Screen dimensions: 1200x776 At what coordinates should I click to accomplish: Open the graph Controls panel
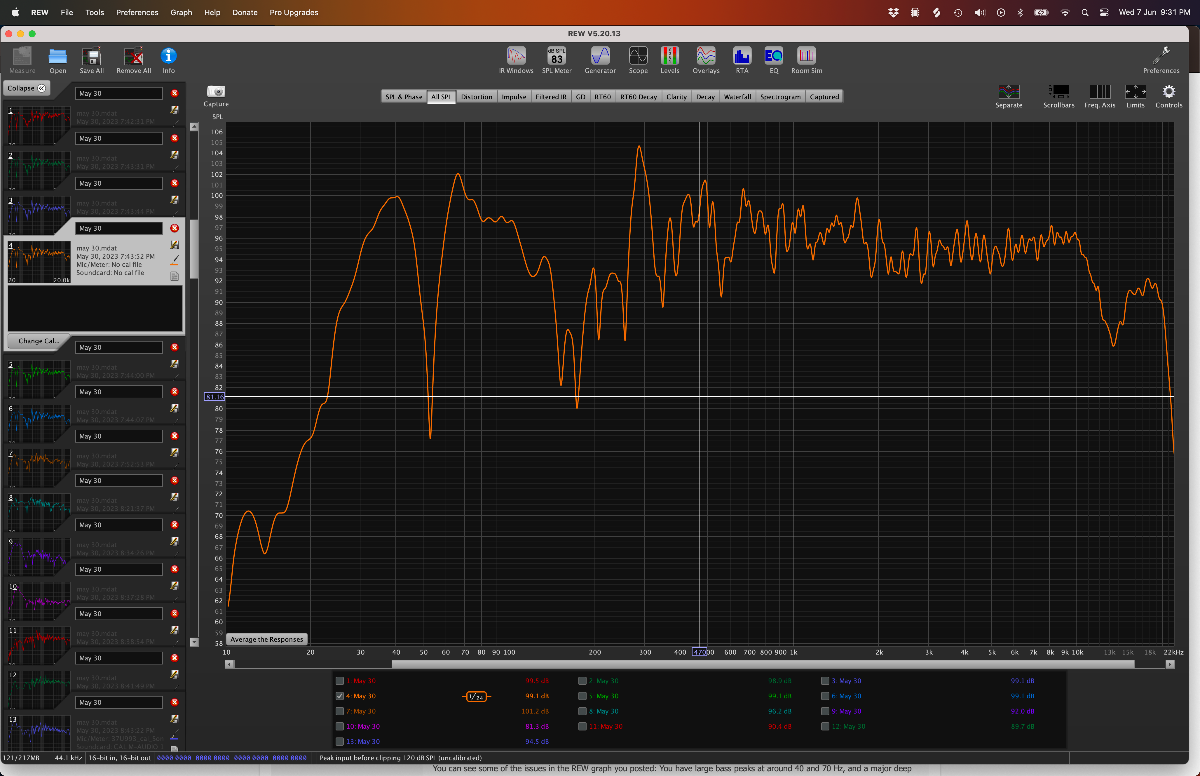[x=1169, y=95]
